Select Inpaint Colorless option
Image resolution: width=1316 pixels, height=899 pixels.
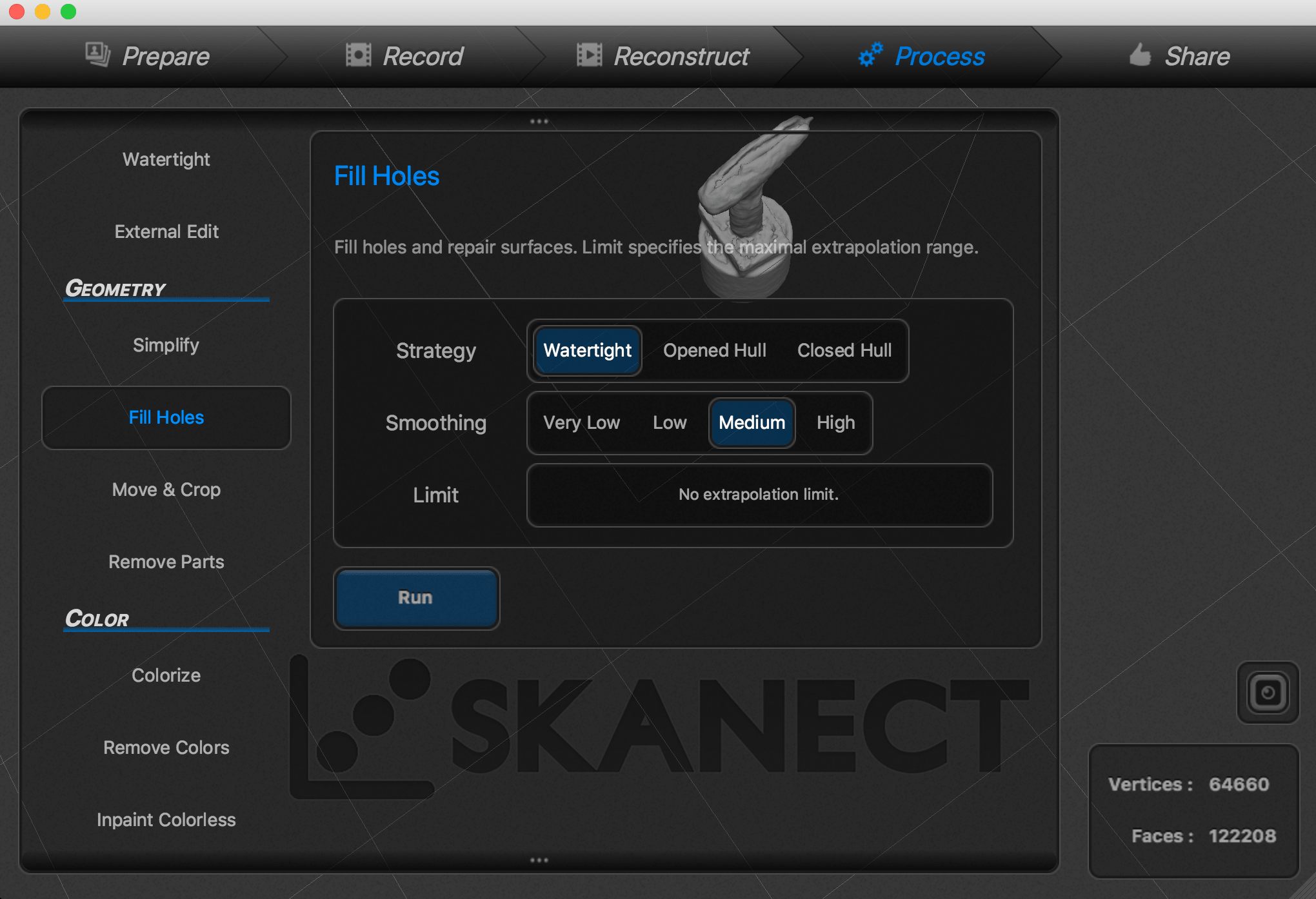click(x=166, y=820)
